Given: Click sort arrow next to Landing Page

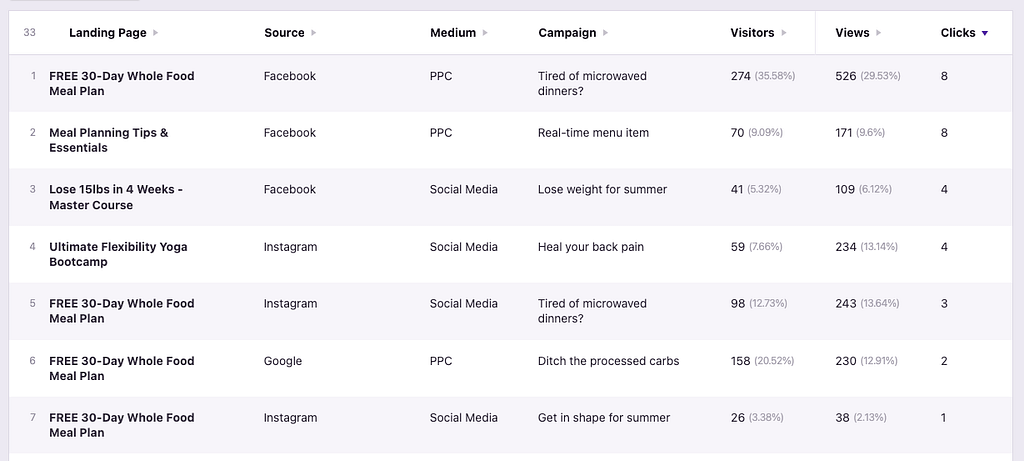Looking at the screenshot, I should coord(156,33).
